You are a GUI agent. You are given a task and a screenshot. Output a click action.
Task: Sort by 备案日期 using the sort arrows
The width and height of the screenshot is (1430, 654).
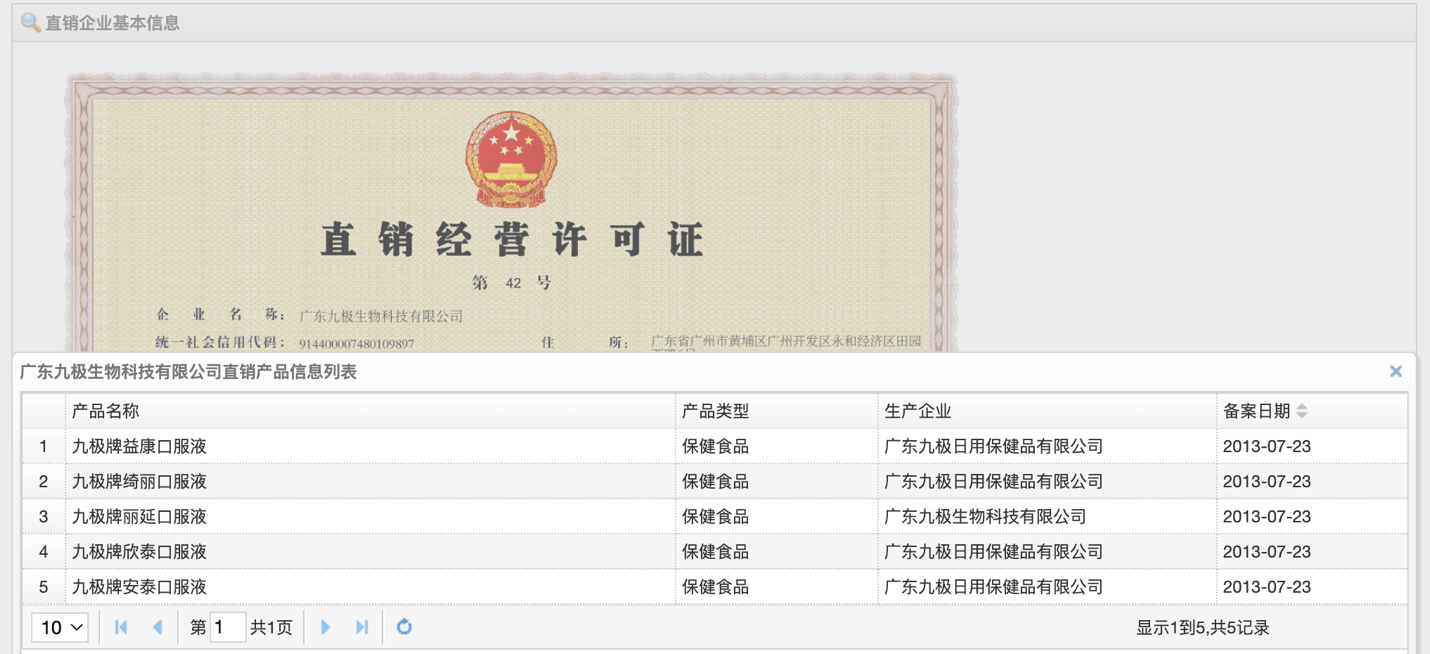pos(1302,411)
